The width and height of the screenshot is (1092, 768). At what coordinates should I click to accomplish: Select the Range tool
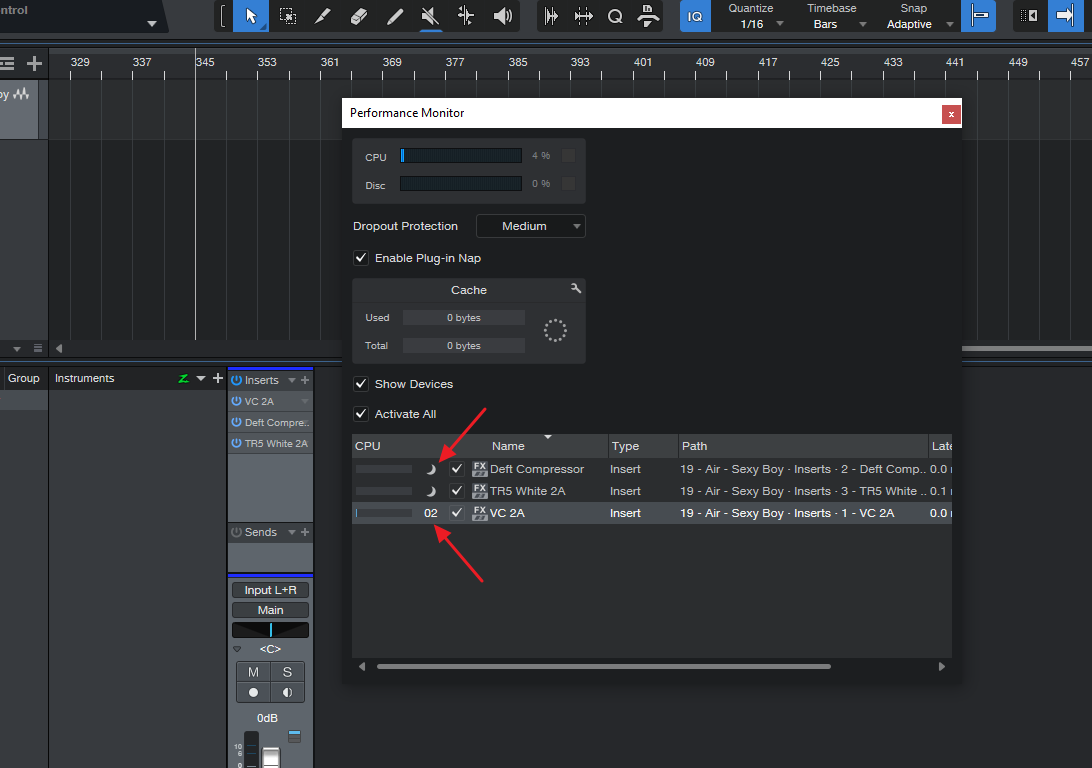(x=287, y=16)
